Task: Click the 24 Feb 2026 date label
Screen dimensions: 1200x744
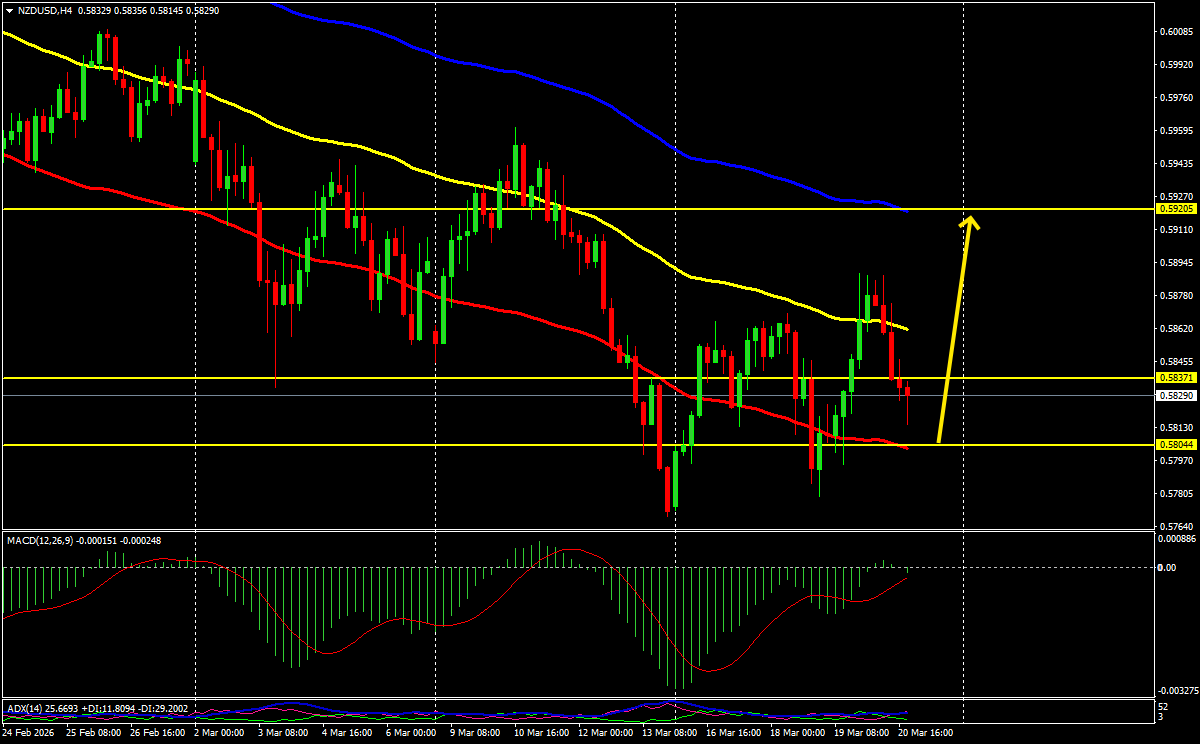Action: [x=29, y=734]
